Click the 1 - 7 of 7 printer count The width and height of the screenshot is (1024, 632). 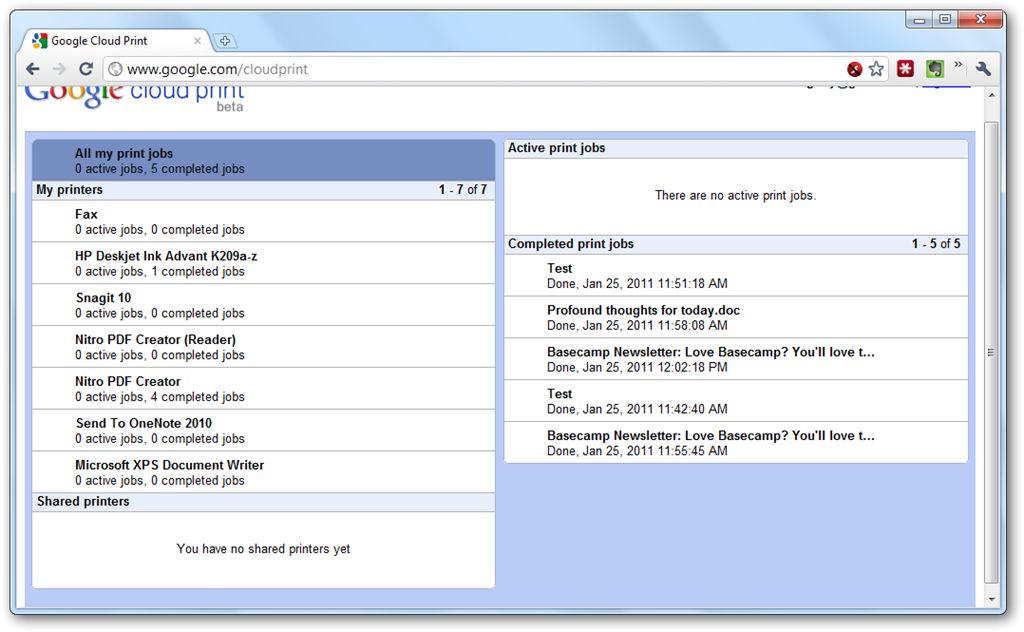pyautogui.click(x=463, y=189)
